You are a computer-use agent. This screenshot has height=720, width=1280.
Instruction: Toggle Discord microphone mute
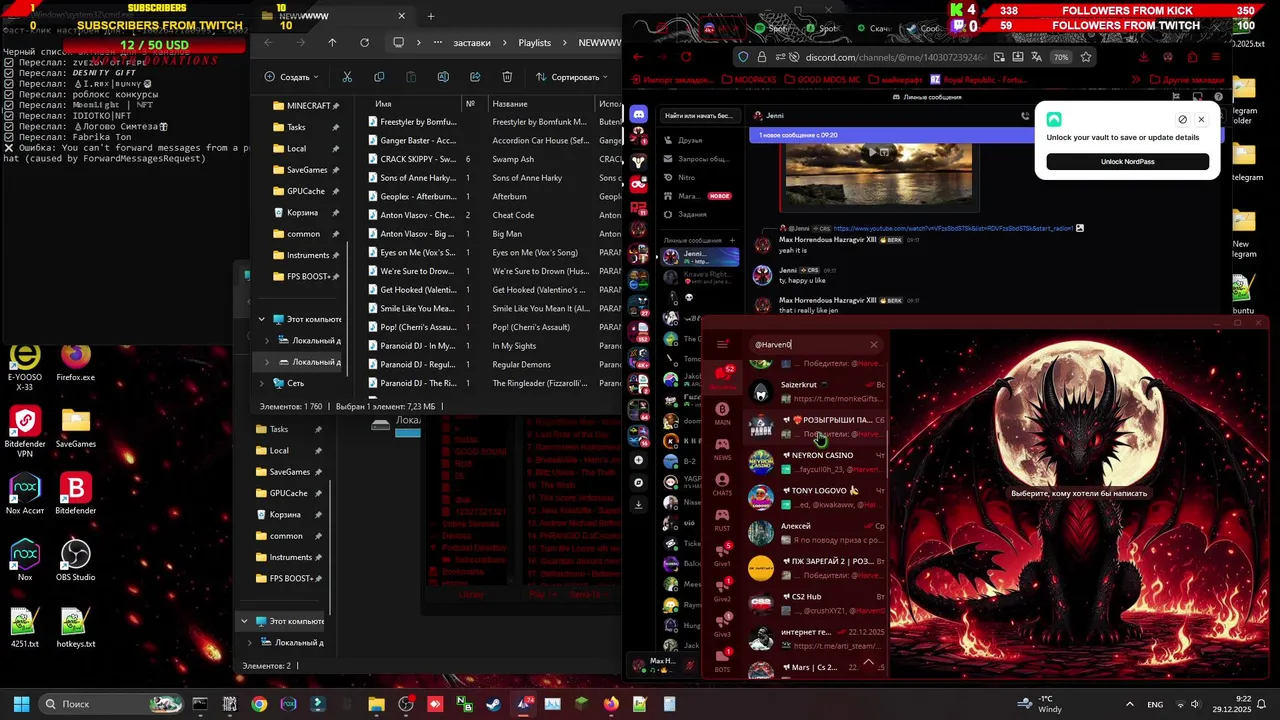click(x=689, y=664)
